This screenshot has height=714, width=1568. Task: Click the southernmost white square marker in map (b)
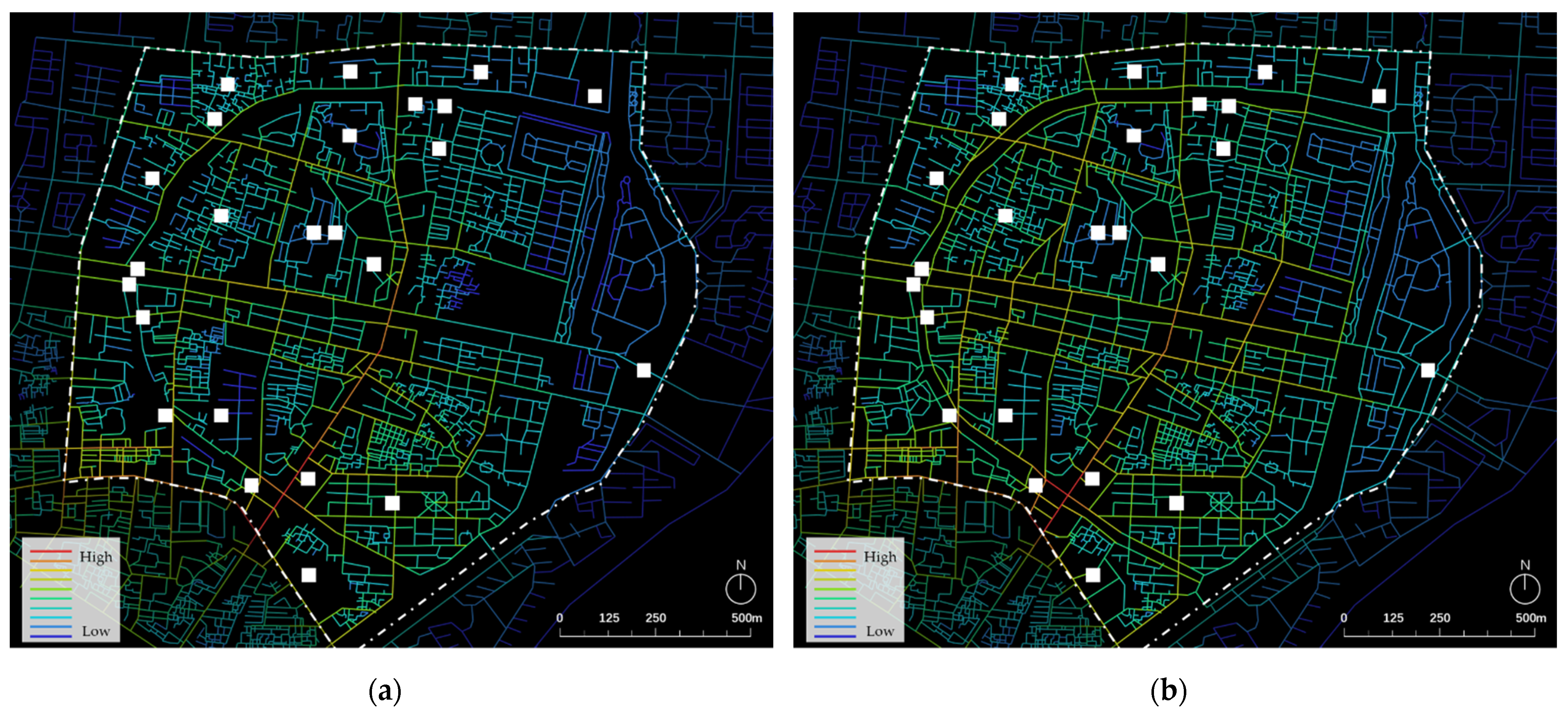coord(1093,575)
